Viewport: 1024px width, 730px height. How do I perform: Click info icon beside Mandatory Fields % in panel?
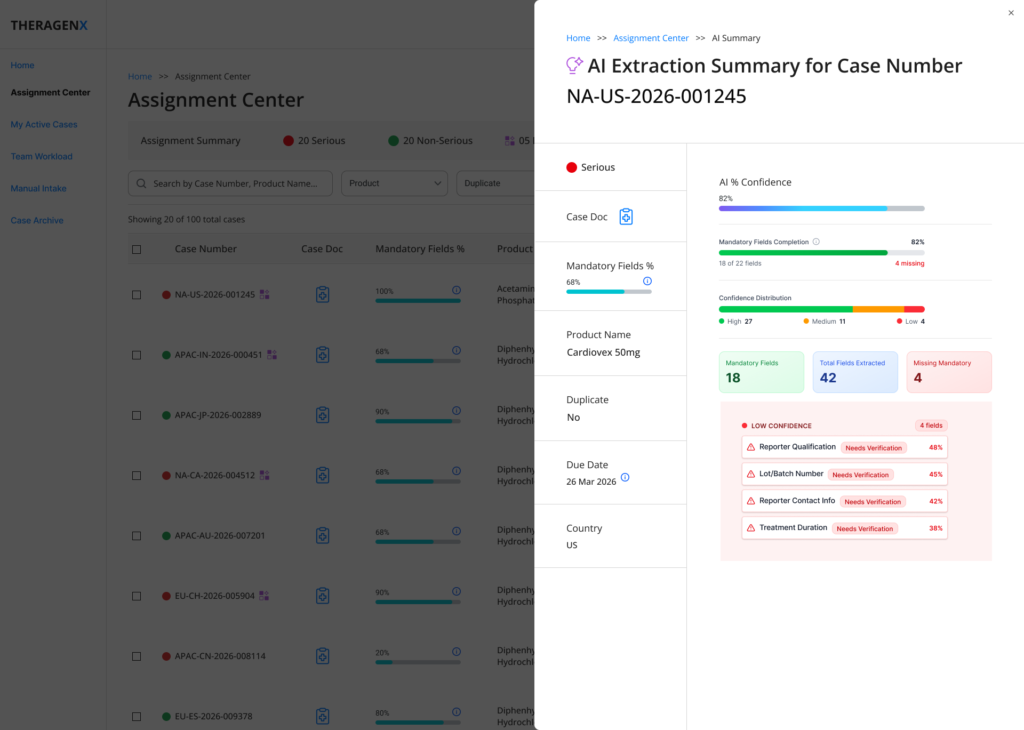tap(647, 281)
